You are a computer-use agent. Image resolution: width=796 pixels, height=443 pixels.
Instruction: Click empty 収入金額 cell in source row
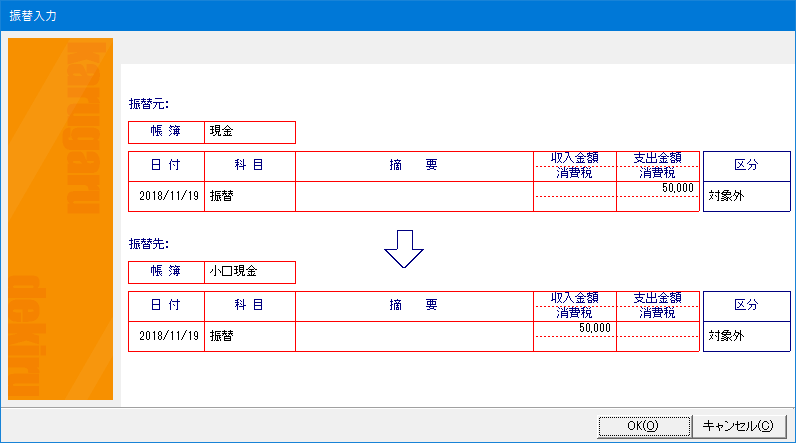[575, 189]
